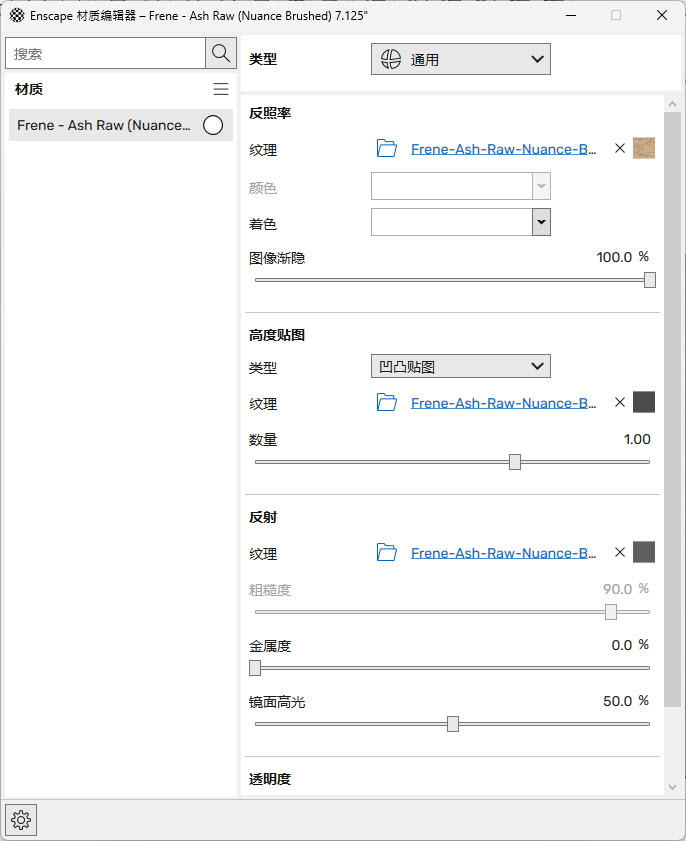Click the 图像渐隐 slider handle
686x841 pixels.
(650, 280)
